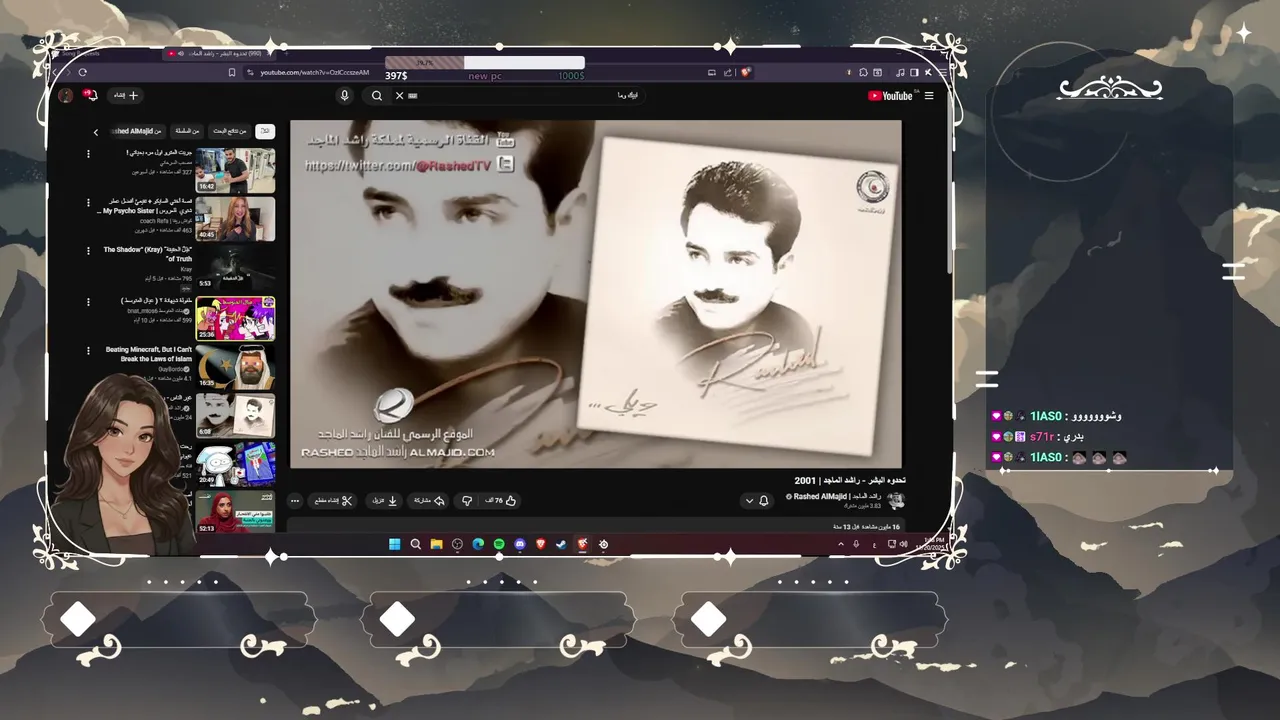The height and width of the screenshot is (720, 1280).
Task: Open Beating Minecraft video title
Action: [148, 354]
